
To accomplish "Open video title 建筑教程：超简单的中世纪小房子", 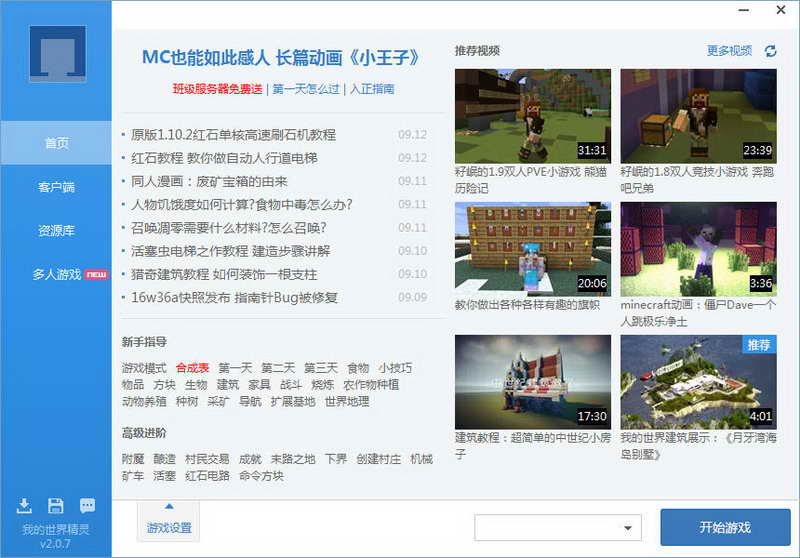I will pyautogui.click(x=533, y=446).
